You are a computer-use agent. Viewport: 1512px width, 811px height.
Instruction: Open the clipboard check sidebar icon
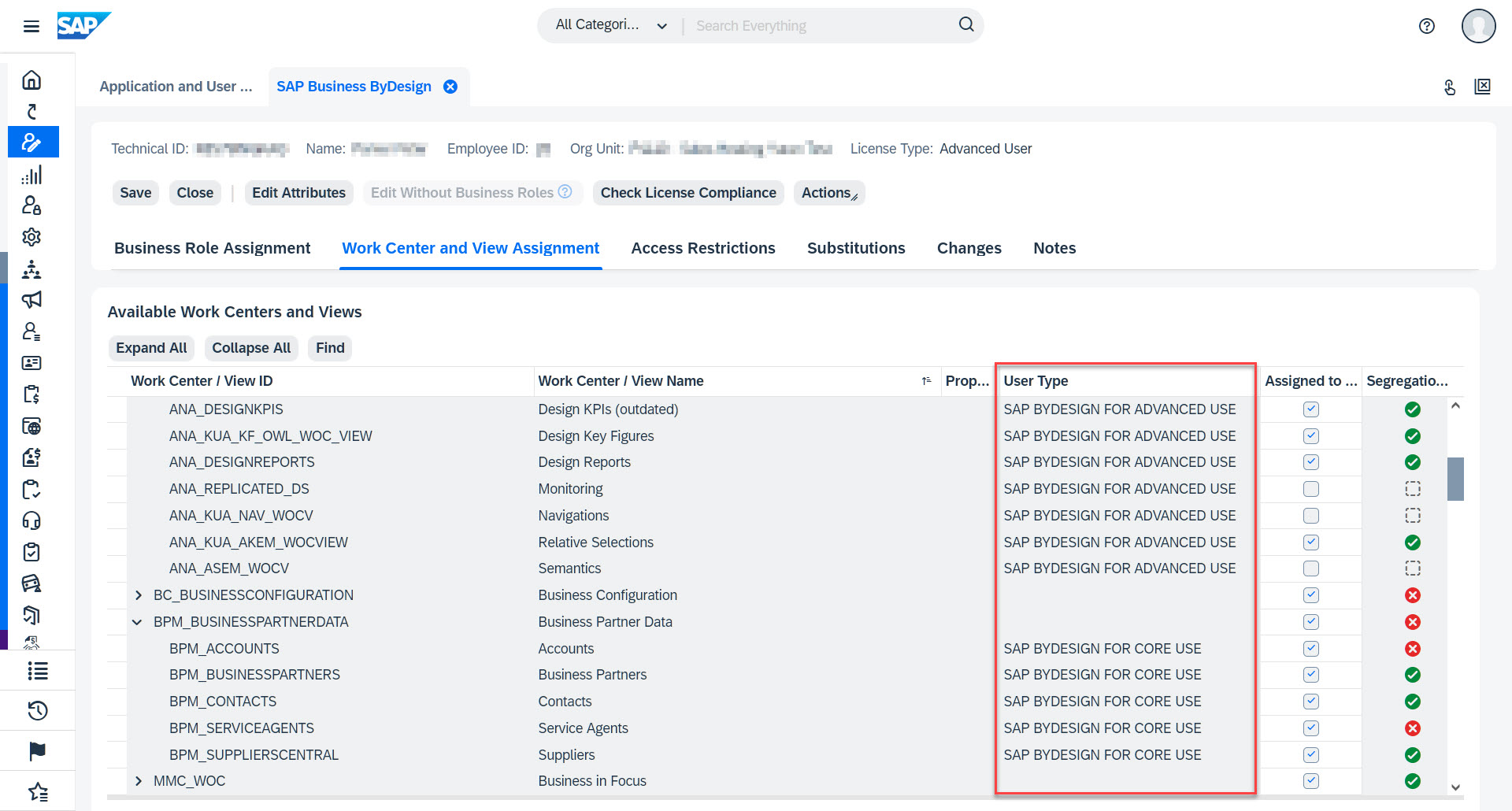[x=31, y=552]
